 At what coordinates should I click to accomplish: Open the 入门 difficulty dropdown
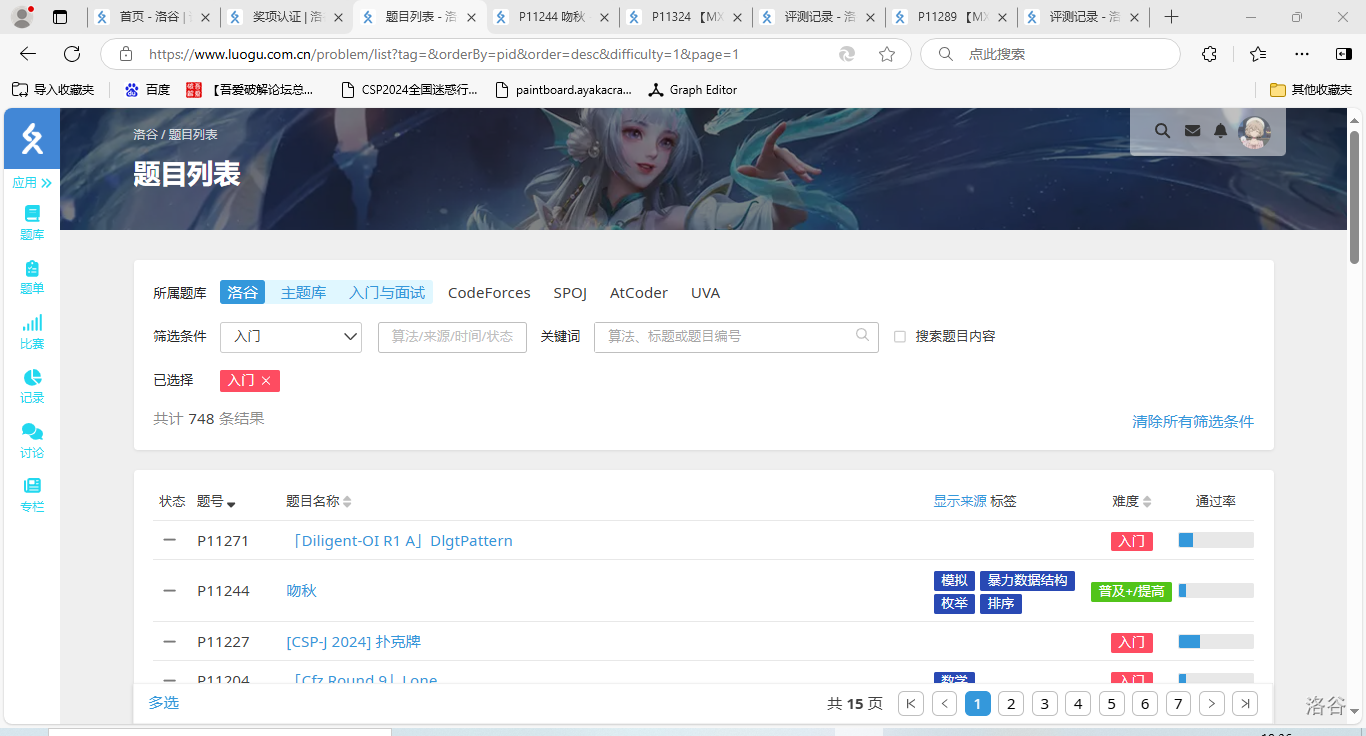291,337
